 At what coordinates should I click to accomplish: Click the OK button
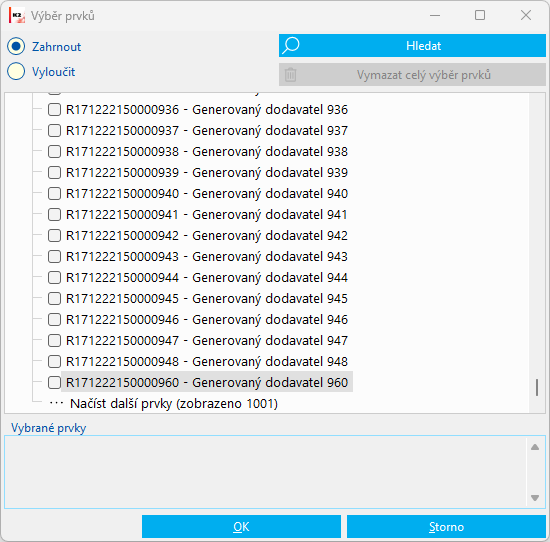click(241, 526)
